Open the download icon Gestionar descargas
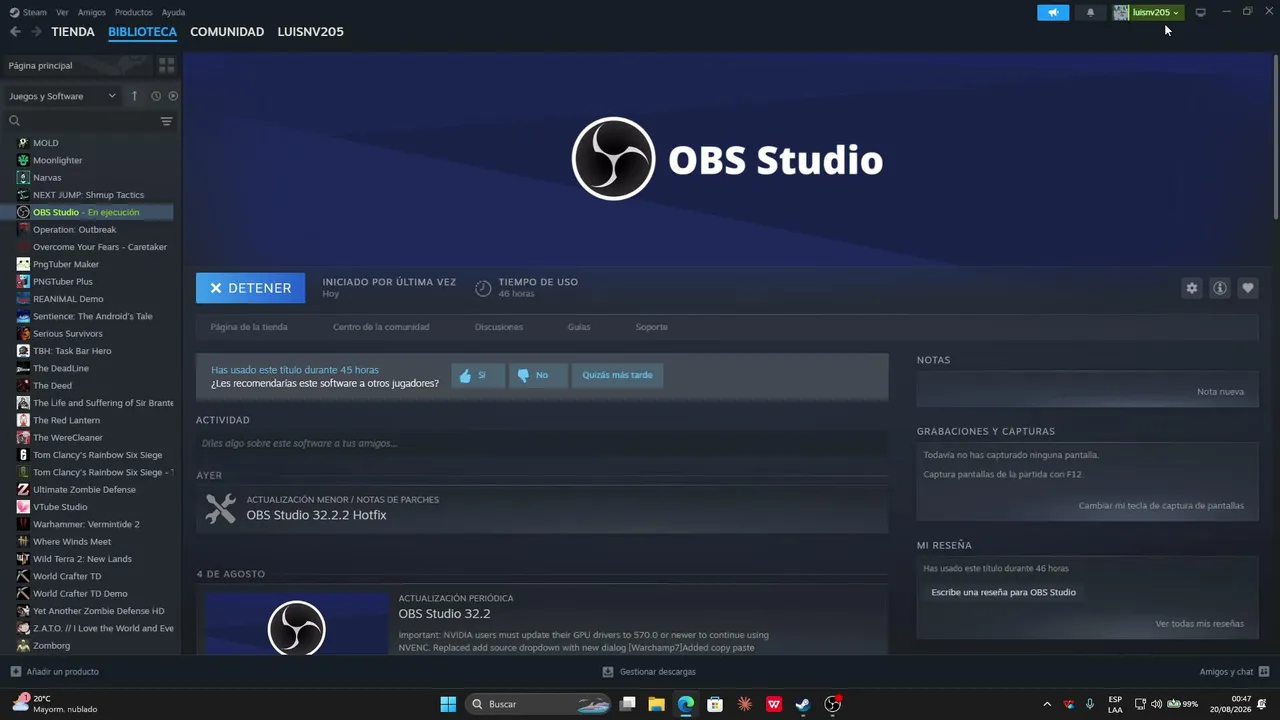 608,672
